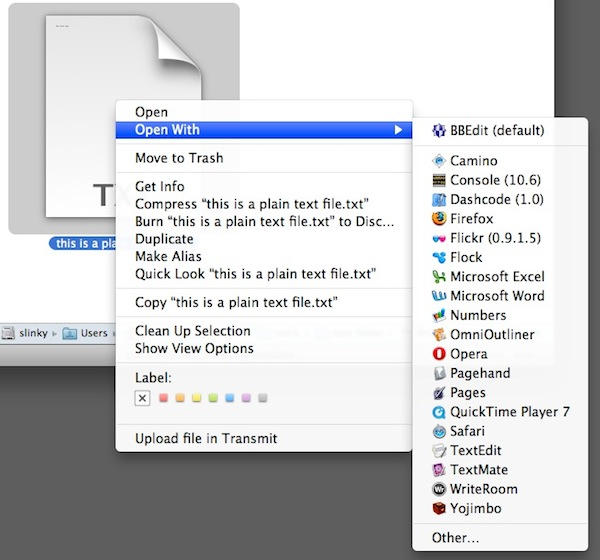
Task: Select the X no-label option
Action: point(142,398)
